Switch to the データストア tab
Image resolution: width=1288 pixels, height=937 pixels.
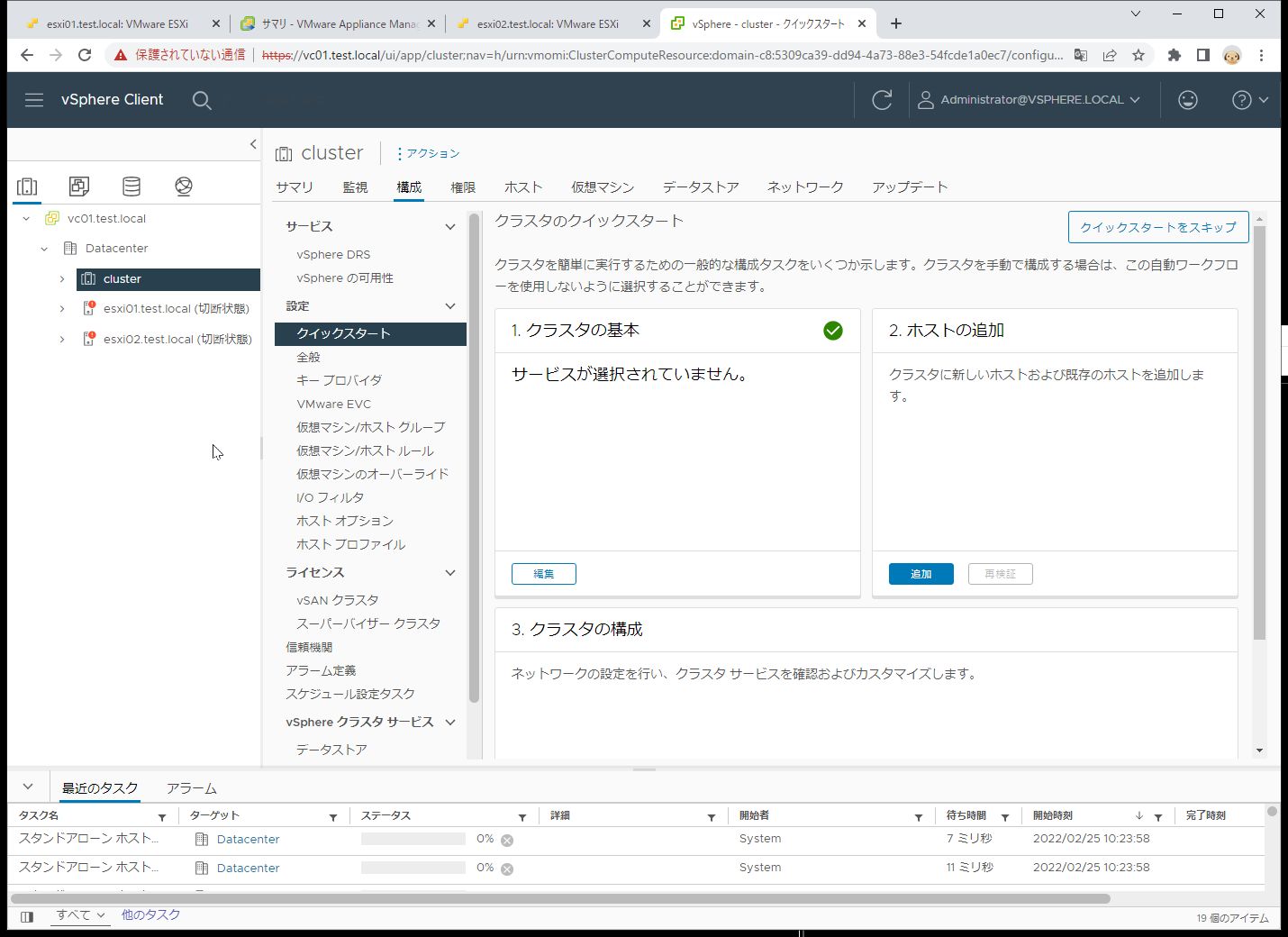[701, 187]
